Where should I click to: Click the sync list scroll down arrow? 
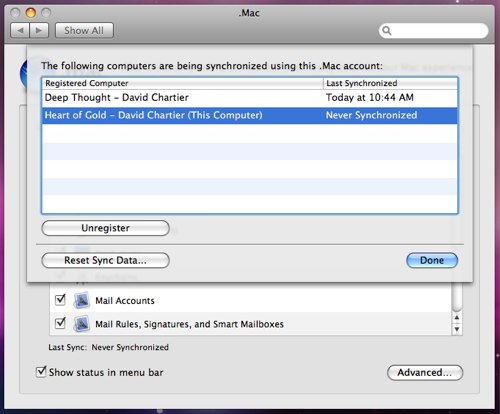(x=457, y=329)
